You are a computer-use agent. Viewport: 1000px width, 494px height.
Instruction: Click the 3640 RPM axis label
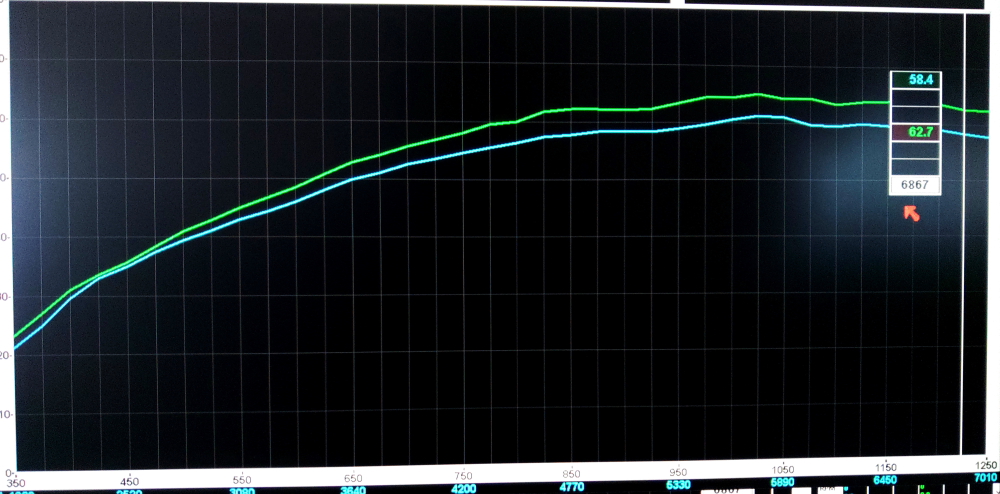point(352,490)
